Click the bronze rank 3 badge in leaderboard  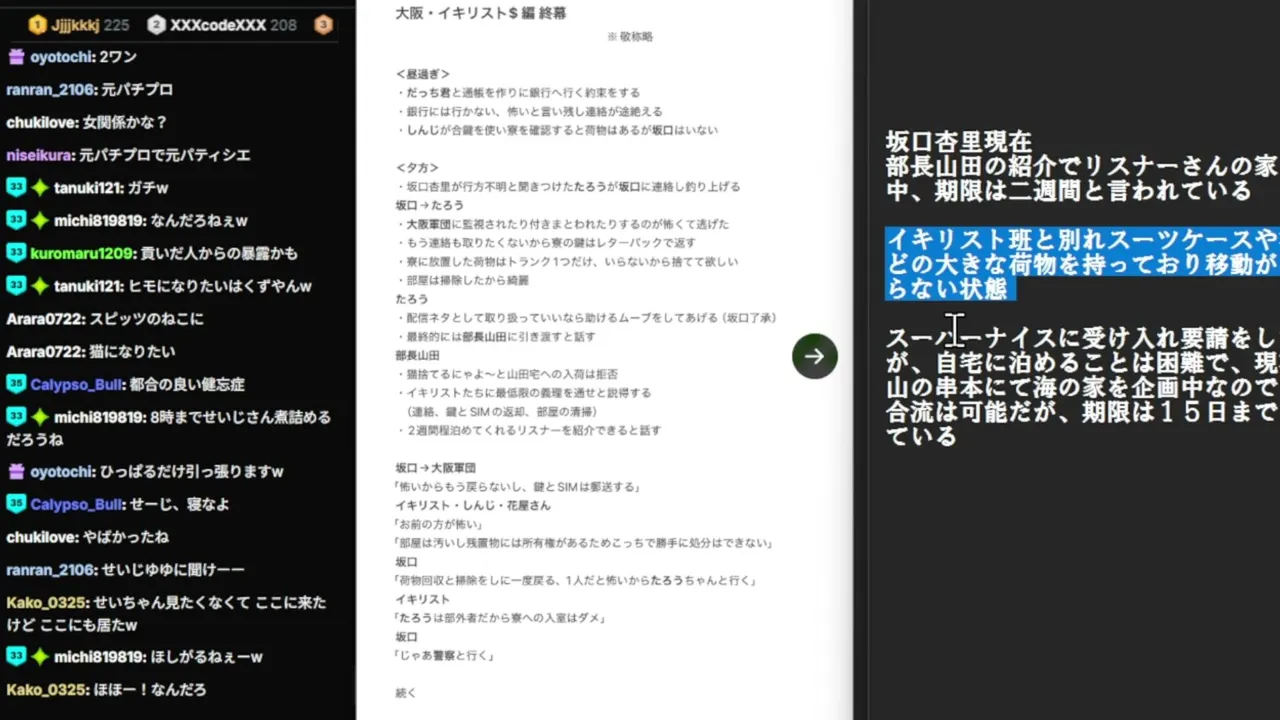point(323,25)
